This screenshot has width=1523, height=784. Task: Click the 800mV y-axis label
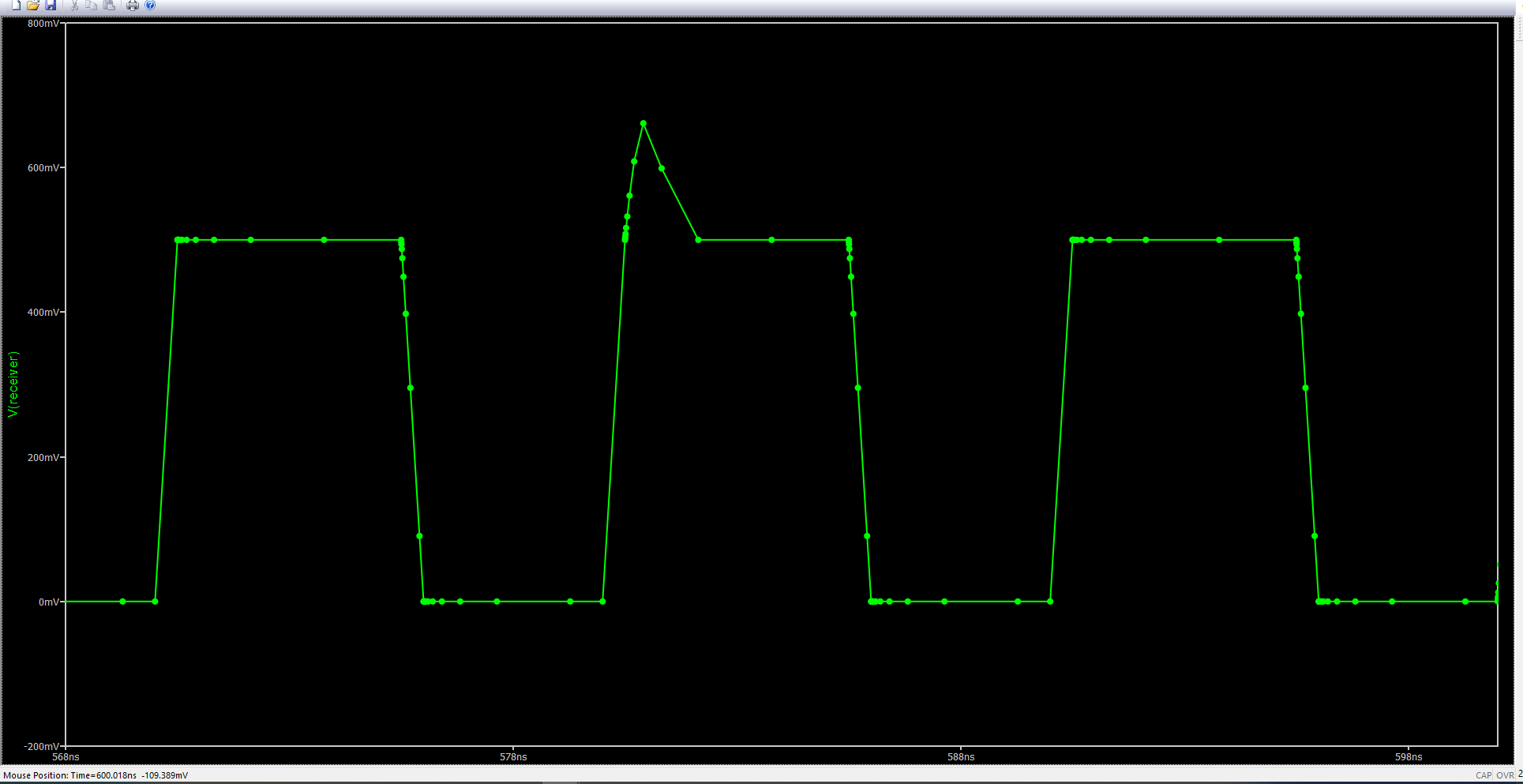[43, 24]
